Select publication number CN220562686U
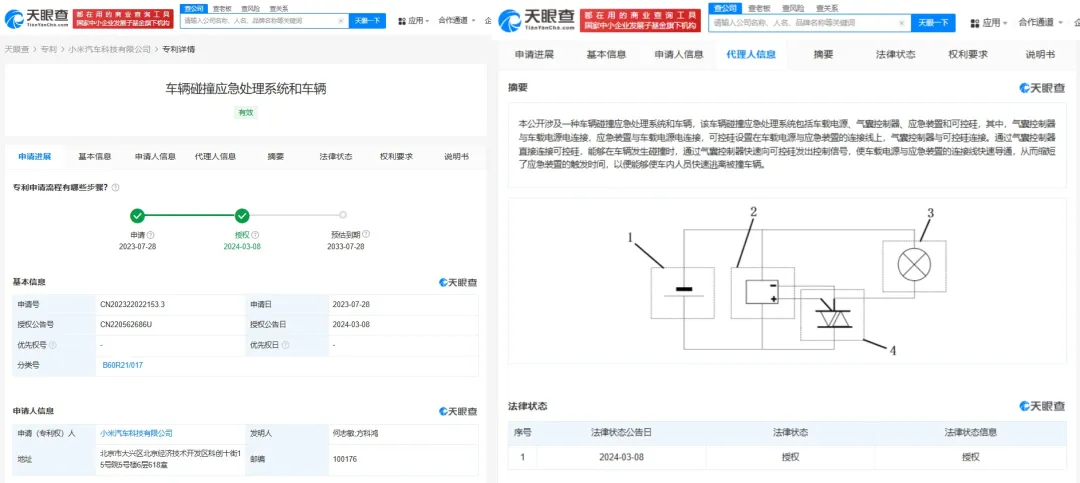The height and width of the screenshot is (483, 1080). pyautogui.click(x=126, y=324)
